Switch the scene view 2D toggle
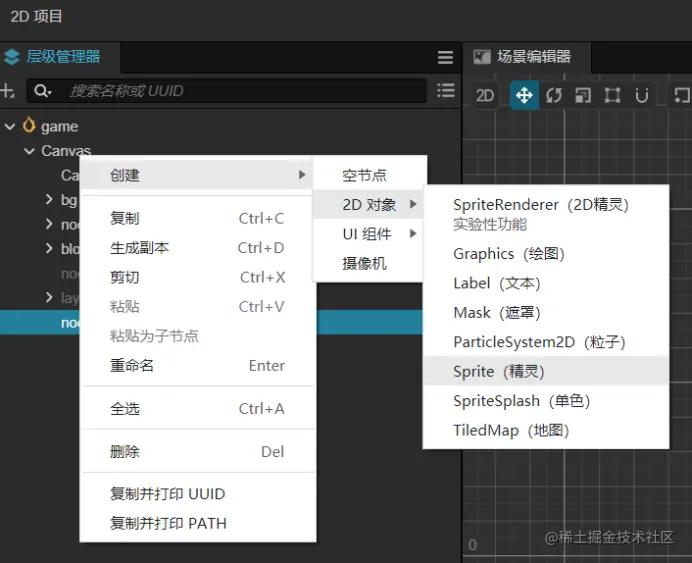The image size is (692, 563). [x=485, y=95]
